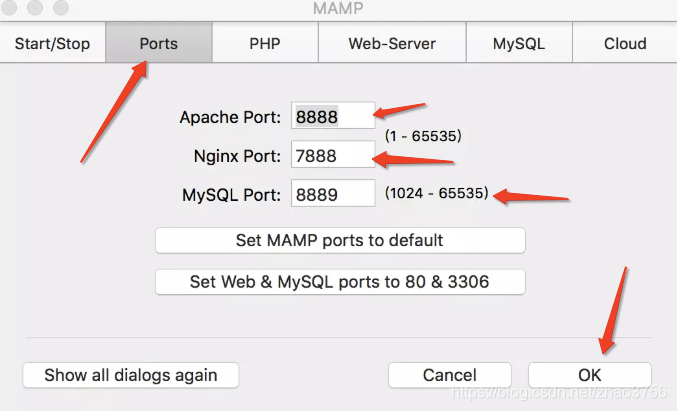The image size is (677, 411).
Task: Open the PHP tab
Action: pos(265,43)
